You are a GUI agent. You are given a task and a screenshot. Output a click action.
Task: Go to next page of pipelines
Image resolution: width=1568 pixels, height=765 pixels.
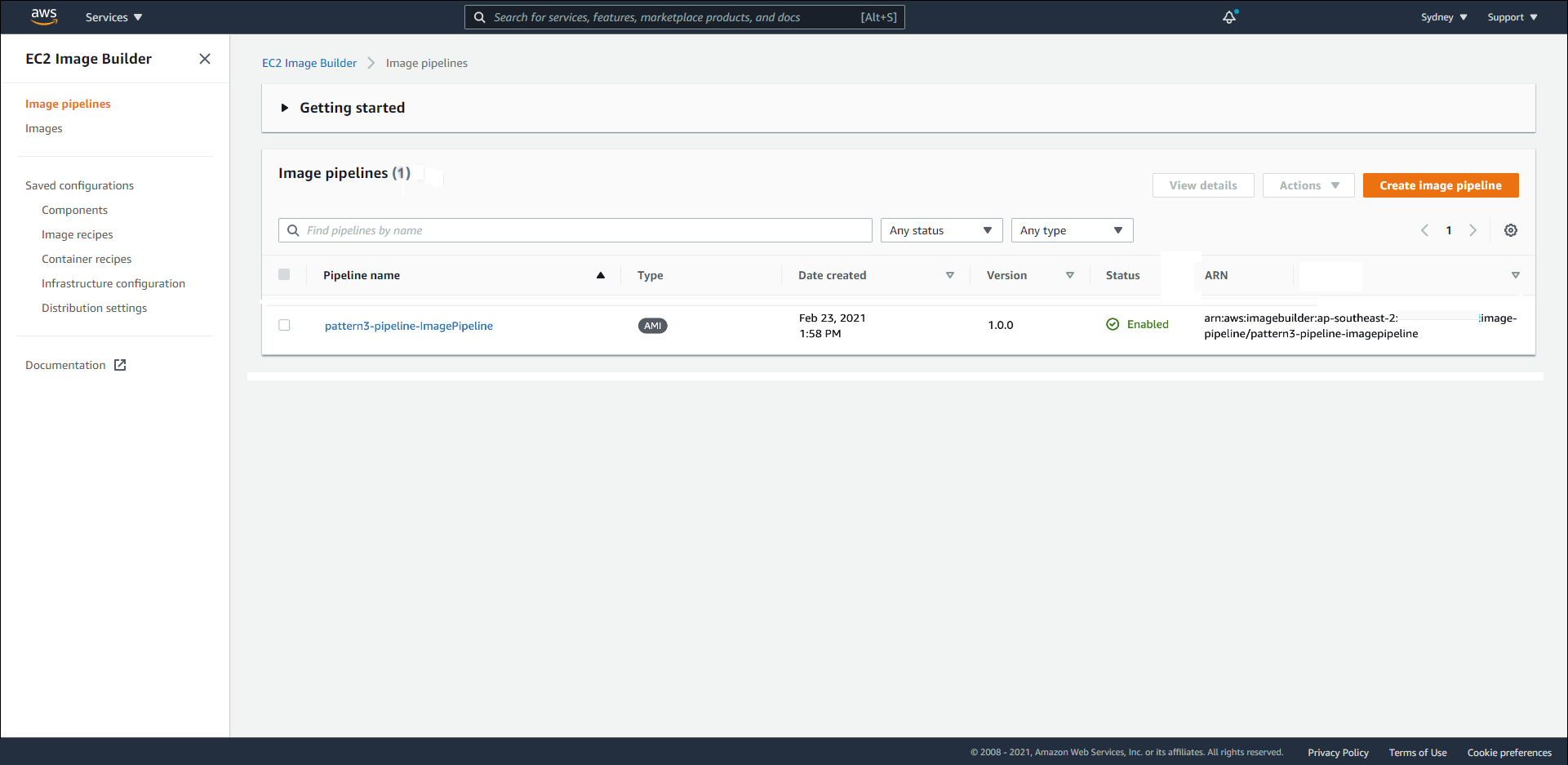click(x=1473, y=230)
